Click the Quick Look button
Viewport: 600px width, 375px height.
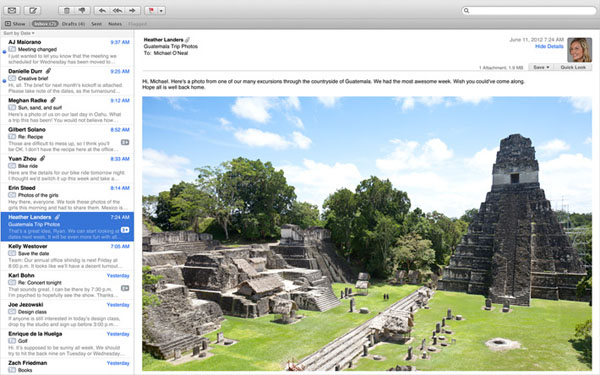(x=573, y=67)
